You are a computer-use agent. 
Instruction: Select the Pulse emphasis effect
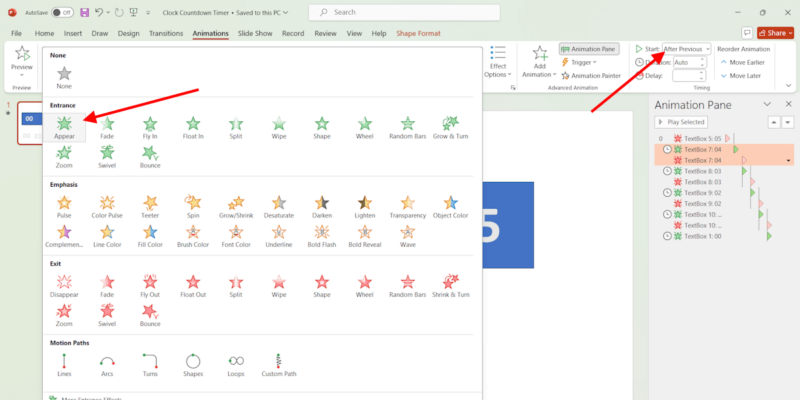(x=64, y=207)
